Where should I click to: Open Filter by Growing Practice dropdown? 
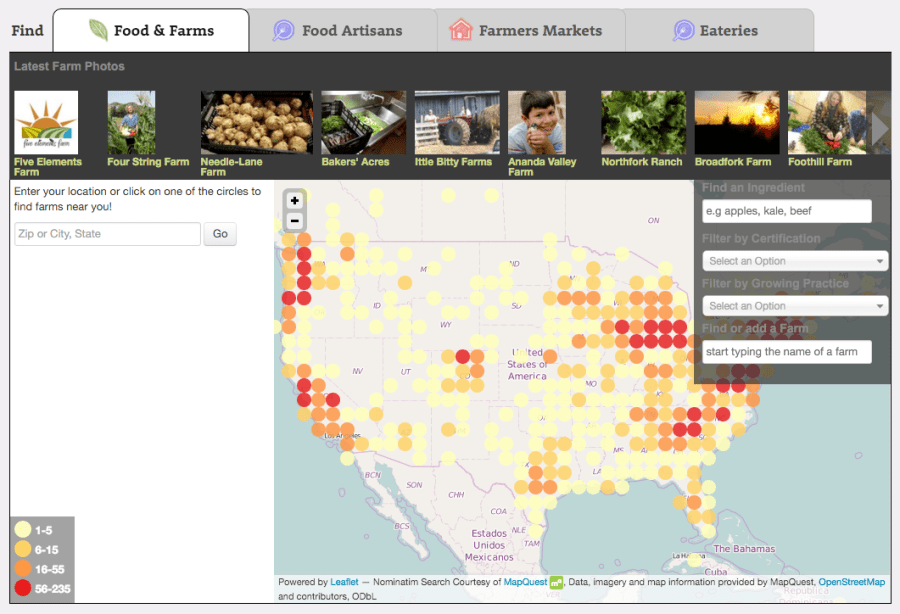pos(795,306)
